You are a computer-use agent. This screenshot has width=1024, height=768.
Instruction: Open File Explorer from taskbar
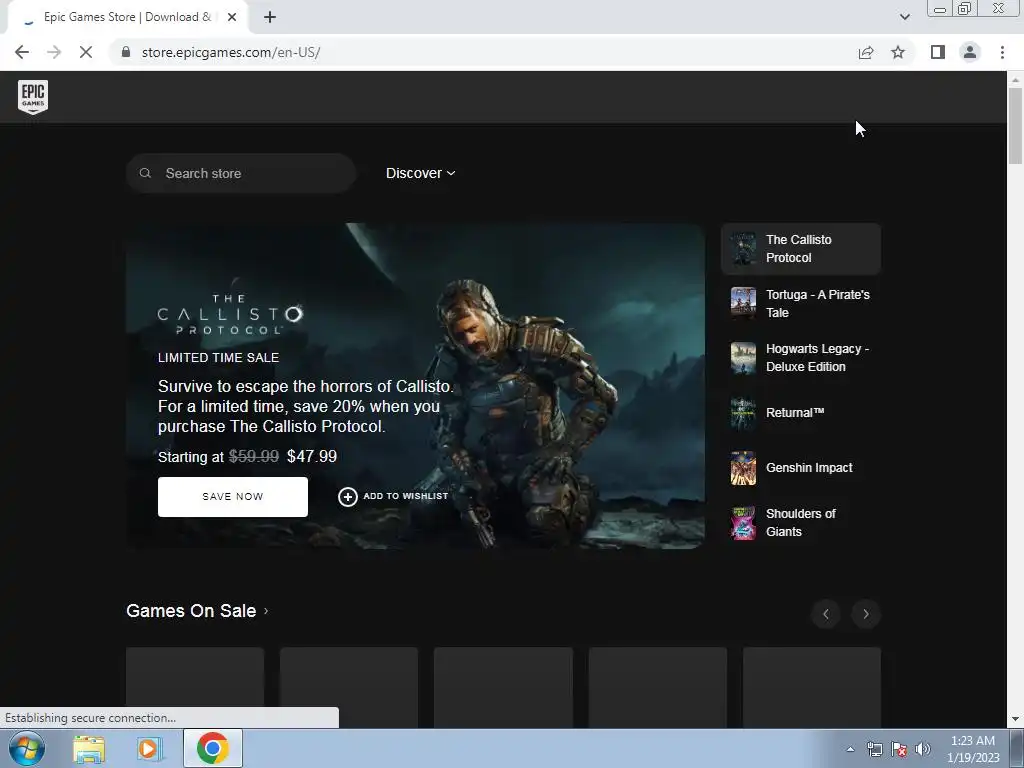89,748
